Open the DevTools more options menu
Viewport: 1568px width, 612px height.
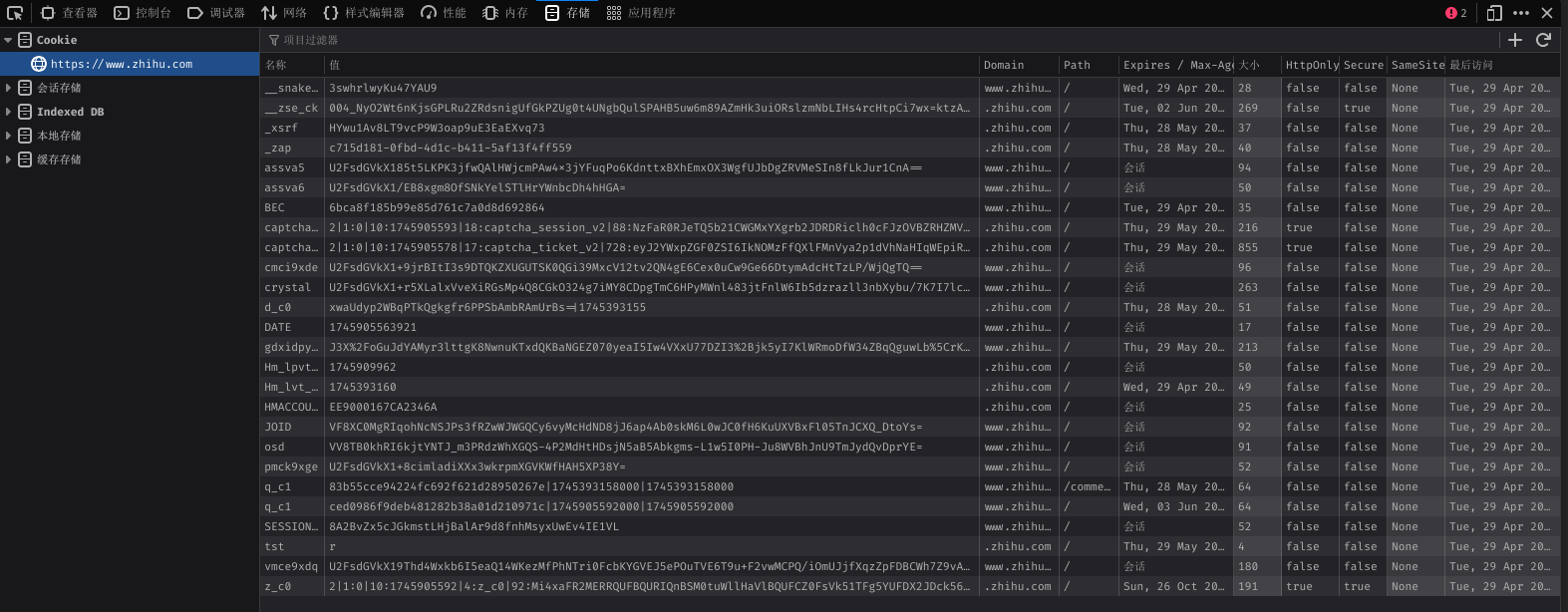pyautogui.click(x=1520, y=13)
